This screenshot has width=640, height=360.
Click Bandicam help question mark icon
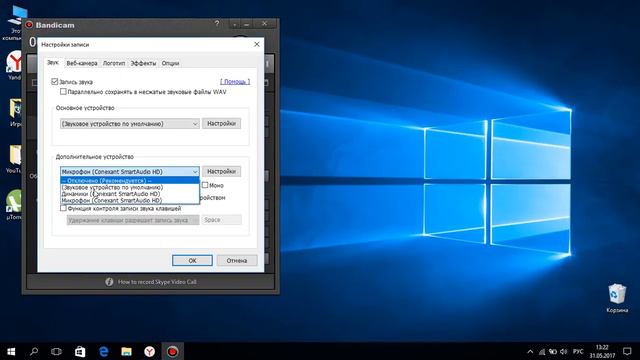point(217,24)
